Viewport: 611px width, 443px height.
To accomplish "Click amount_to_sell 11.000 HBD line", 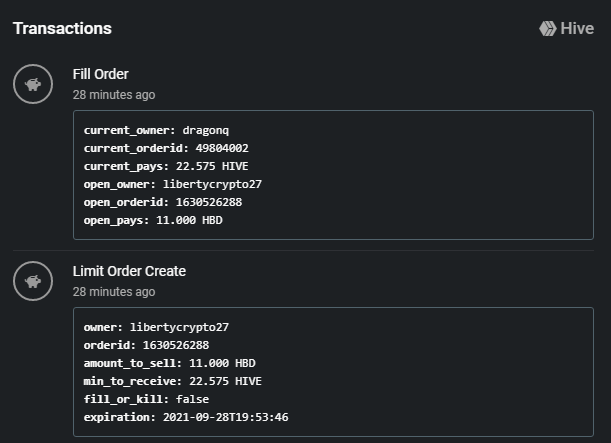I will 170,363.
